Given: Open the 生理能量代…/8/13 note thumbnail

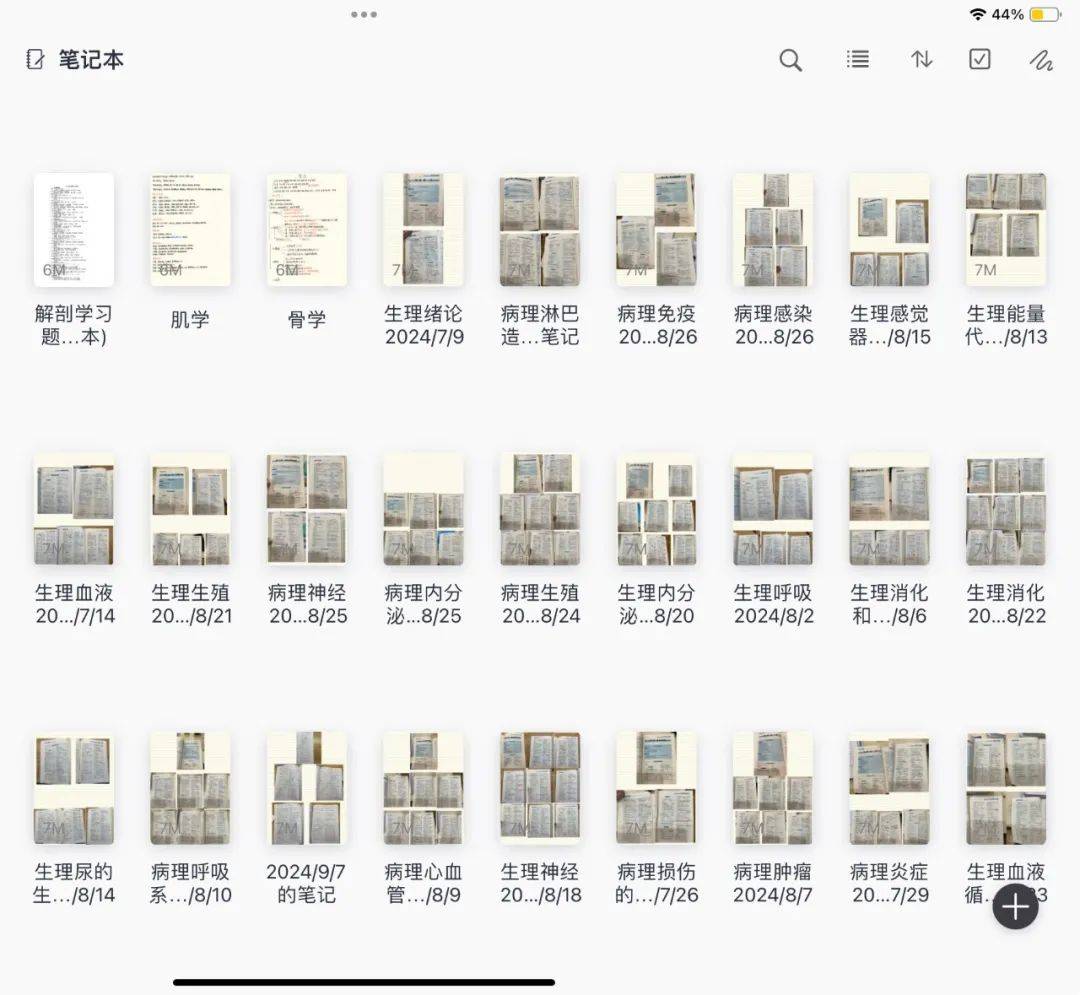Looking at the screenshot, I should 1006,230.
